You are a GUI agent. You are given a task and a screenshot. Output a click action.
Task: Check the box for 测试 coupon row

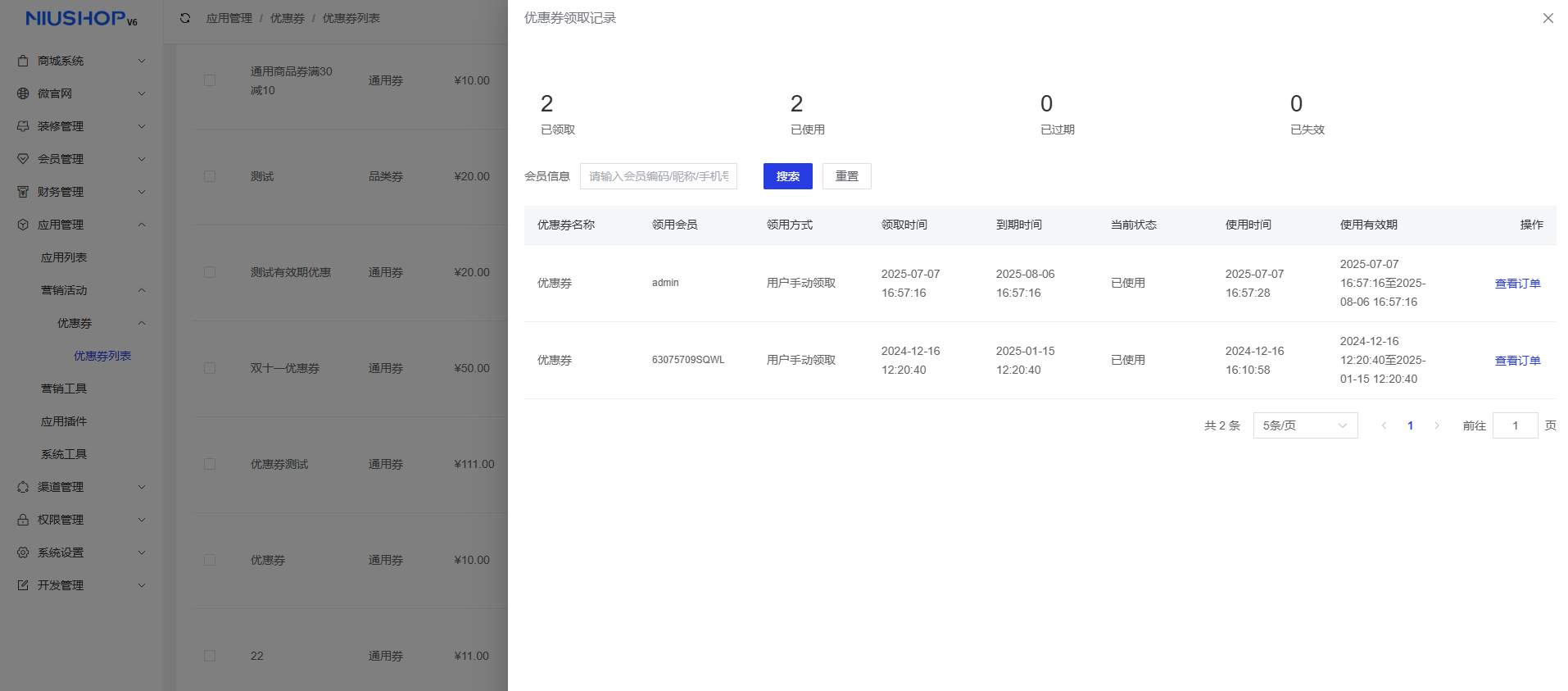tap(210, 176)
